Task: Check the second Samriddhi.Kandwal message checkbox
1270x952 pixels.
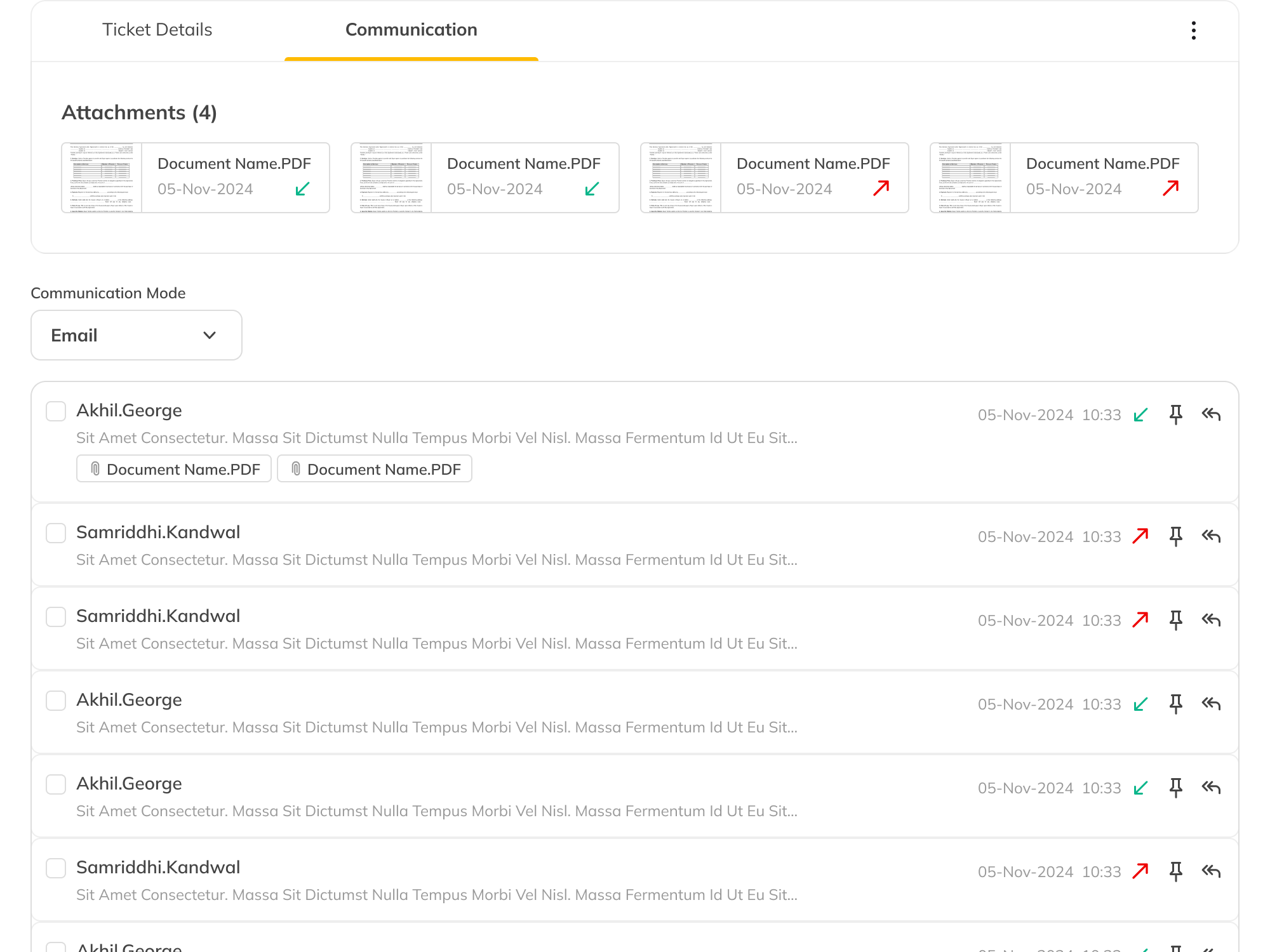Action: 56,617
